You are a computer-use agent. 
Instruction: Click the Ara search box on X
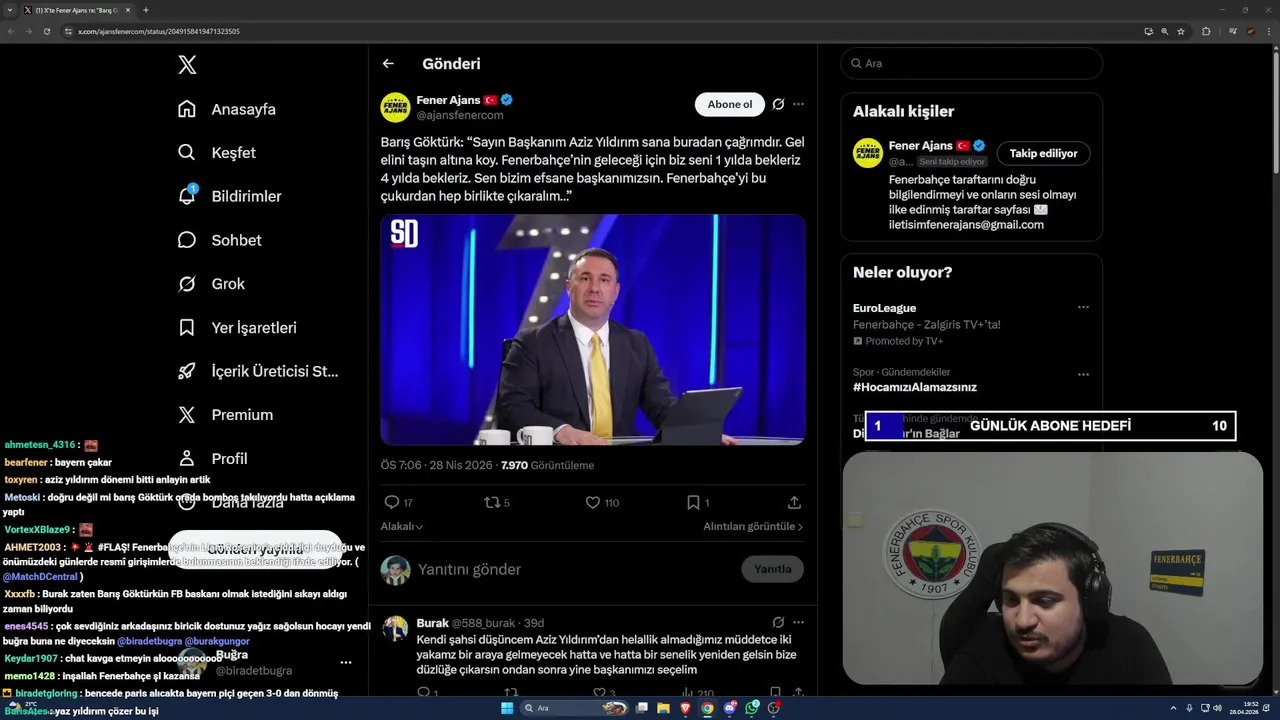click(971, 63)
